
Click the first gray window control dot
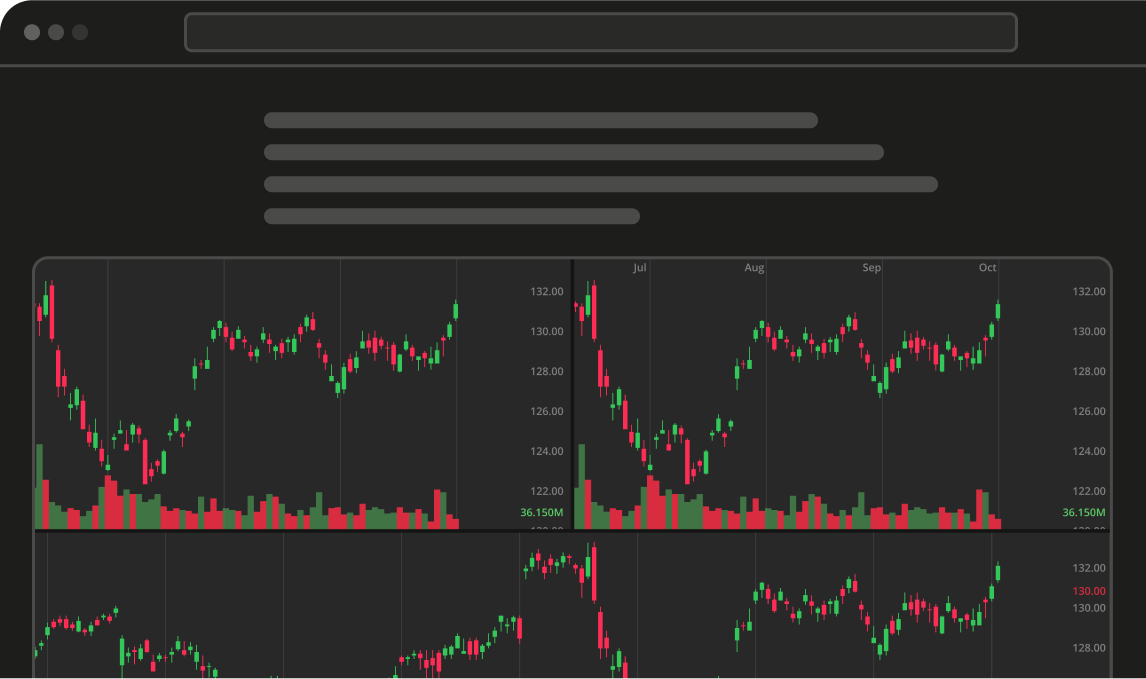[x=32, y=32]
